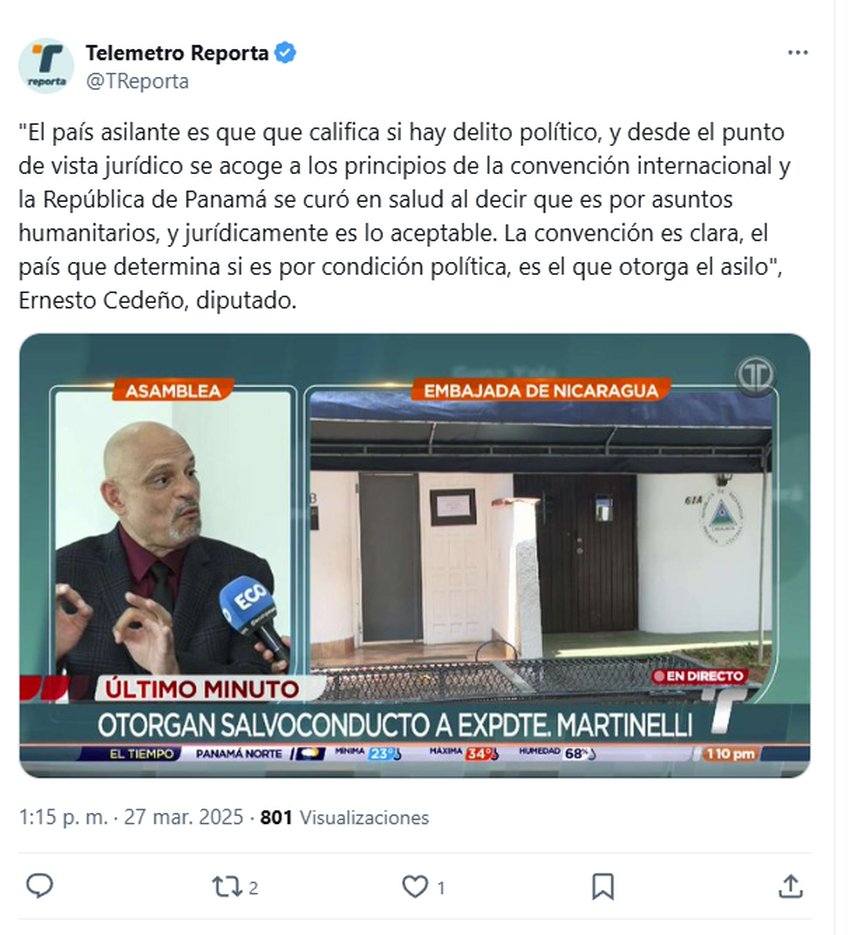Retweet this post via the repost icon
Image resolution: width=855 pixels, height=935 pixels.
click(227, 887)
